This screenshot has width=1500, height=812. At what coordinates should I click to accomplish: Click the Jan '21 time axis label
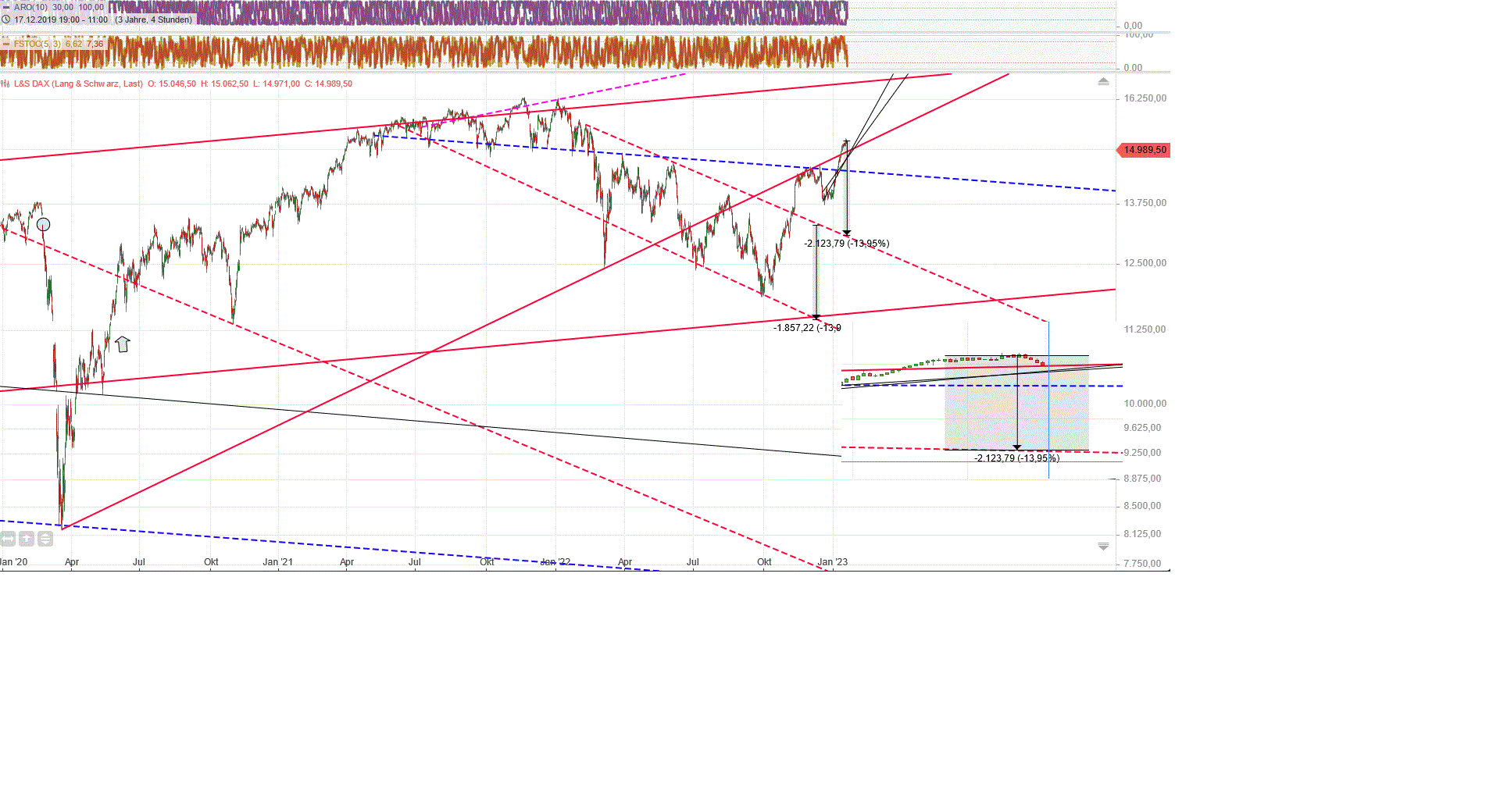[278, 562]
